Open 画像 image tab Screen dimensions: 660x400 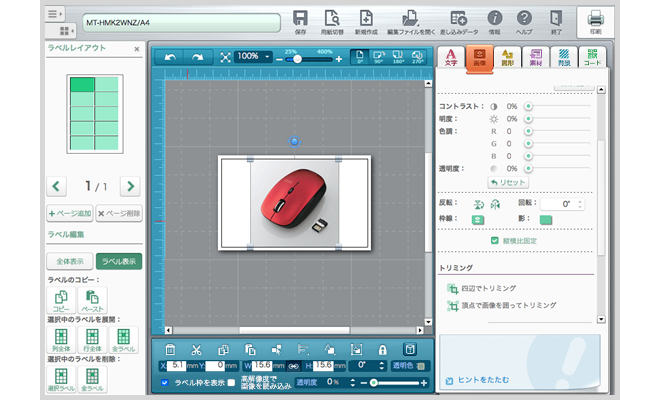479,58
